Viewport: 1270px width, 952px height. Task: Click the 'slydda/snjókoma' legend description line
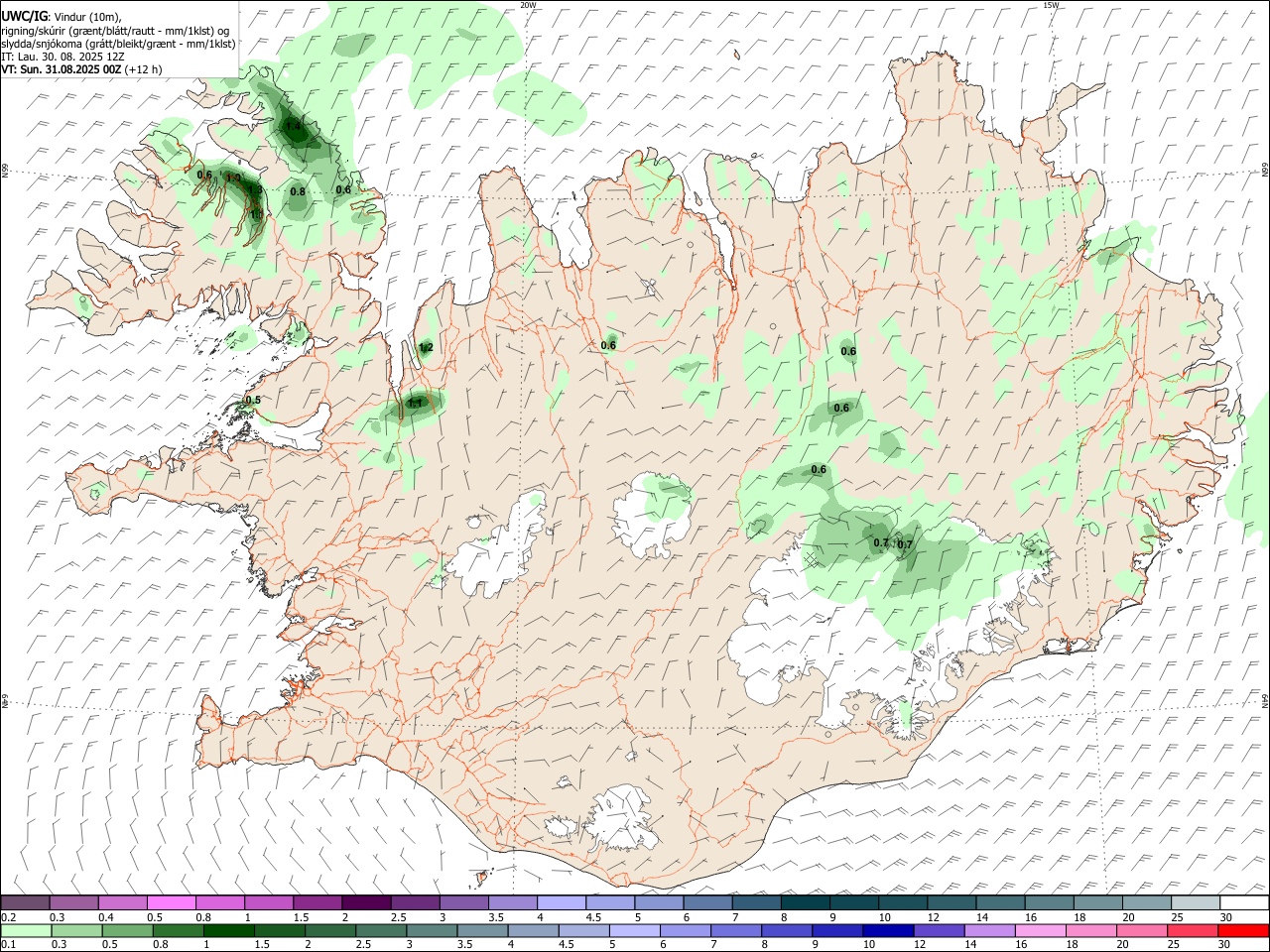[118, 44]
